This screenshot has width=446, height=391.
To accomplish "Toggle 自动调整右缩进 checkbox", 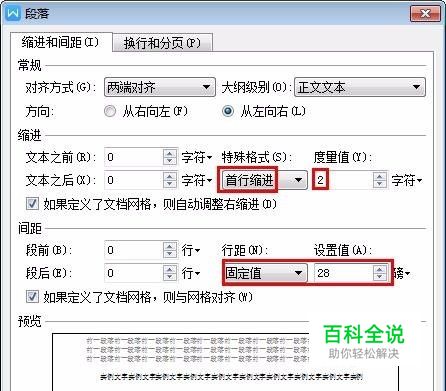I will tap(33, 204).
